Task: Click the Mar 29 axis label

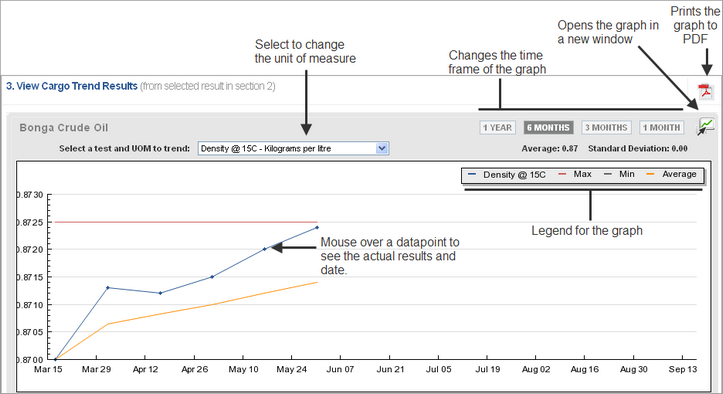Action: (x=96, y=370)
